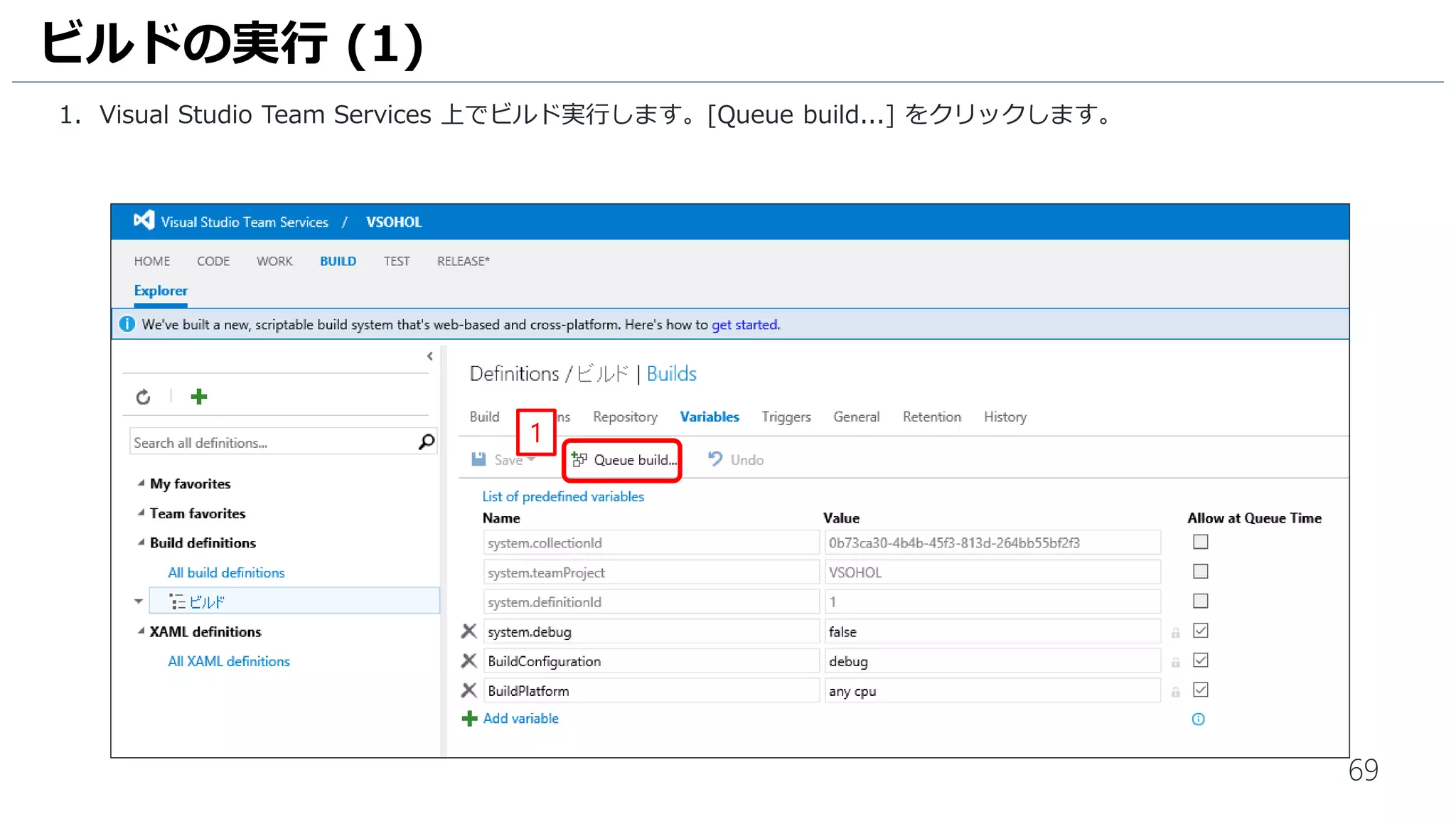Switch to the Retention tab
This screenshot has height=819, width=1456.
932,417
